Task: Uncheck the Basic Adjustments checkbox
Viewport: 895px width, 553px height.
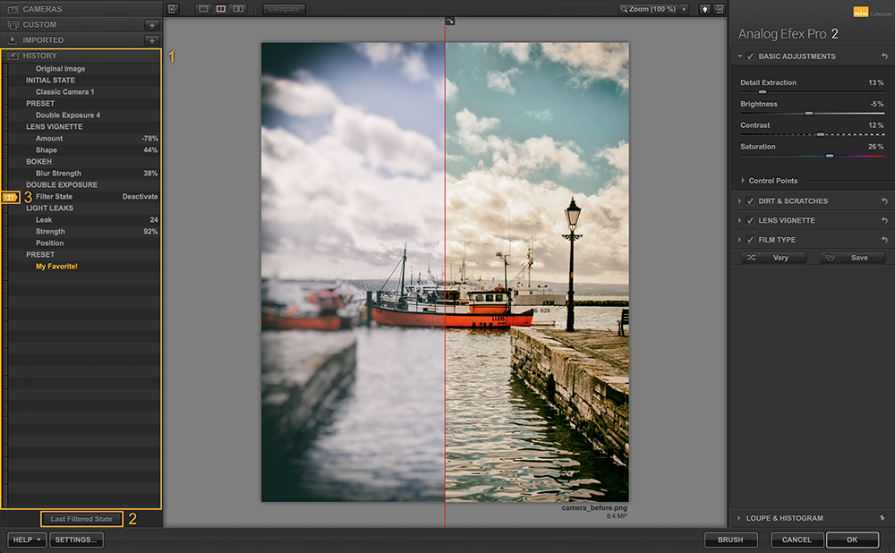Action: [x=750, y=57]
